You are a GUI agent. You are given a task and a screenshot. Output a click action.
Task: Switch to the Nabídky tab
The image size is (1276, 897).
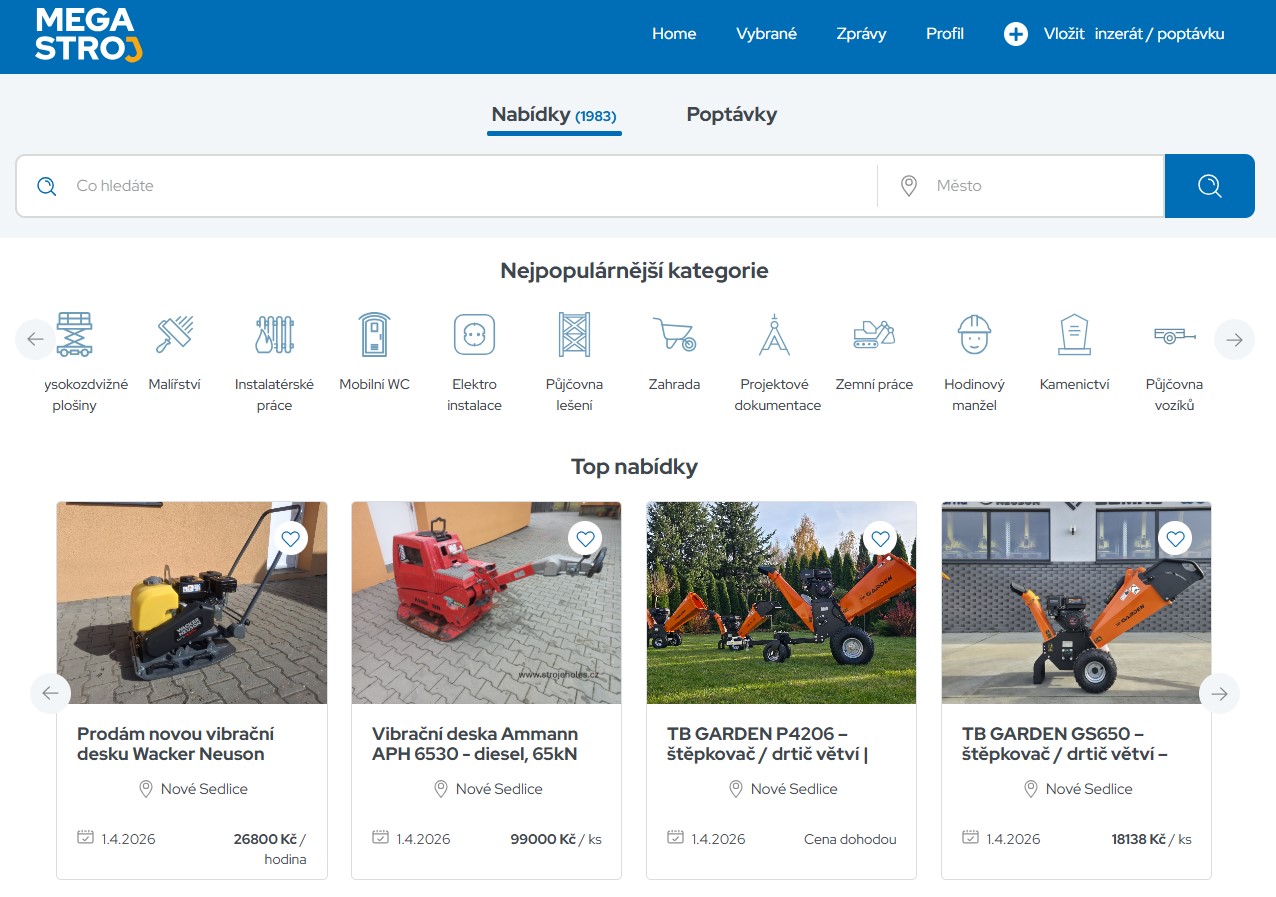(554, 115)
